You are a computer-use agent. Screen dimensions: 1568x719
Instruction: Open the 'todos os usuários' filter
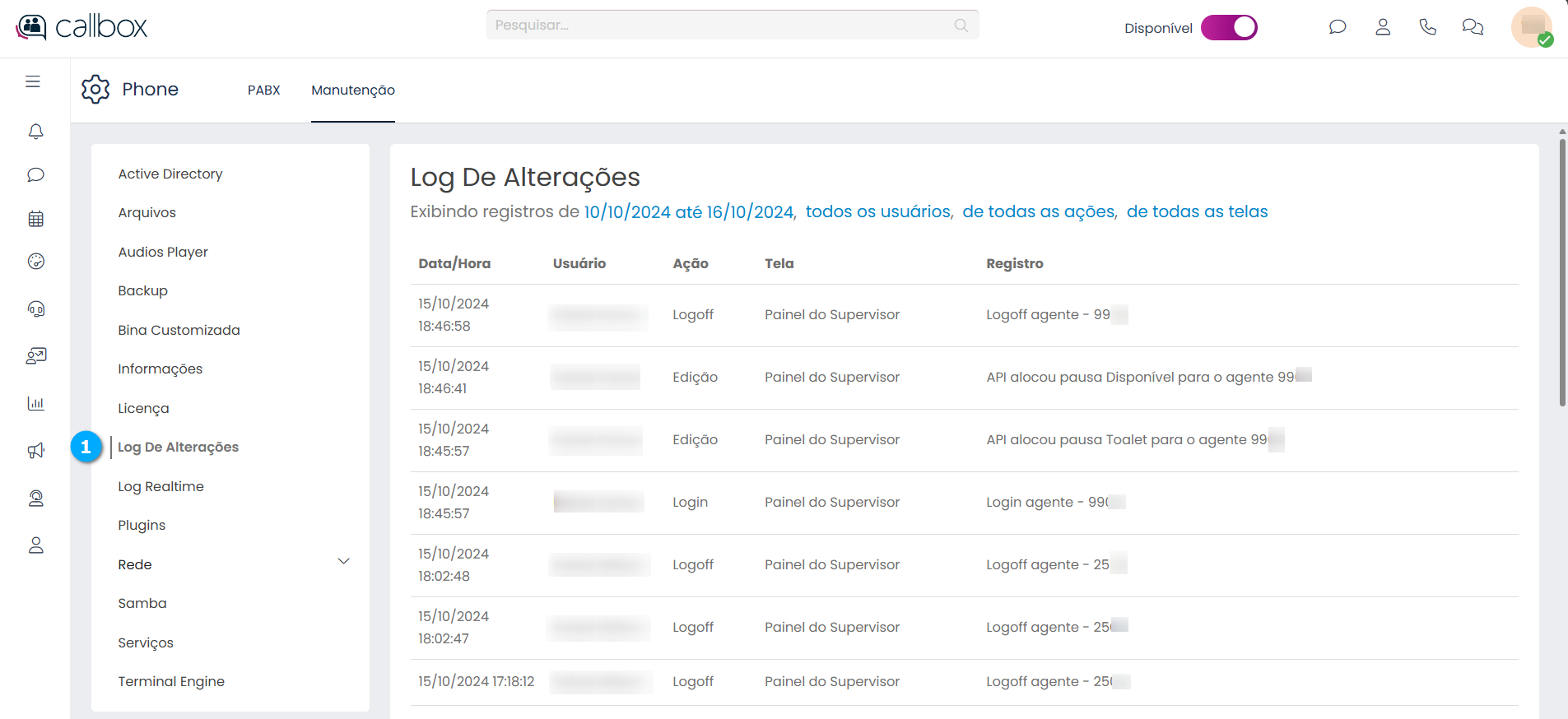(x=877, y=212)
